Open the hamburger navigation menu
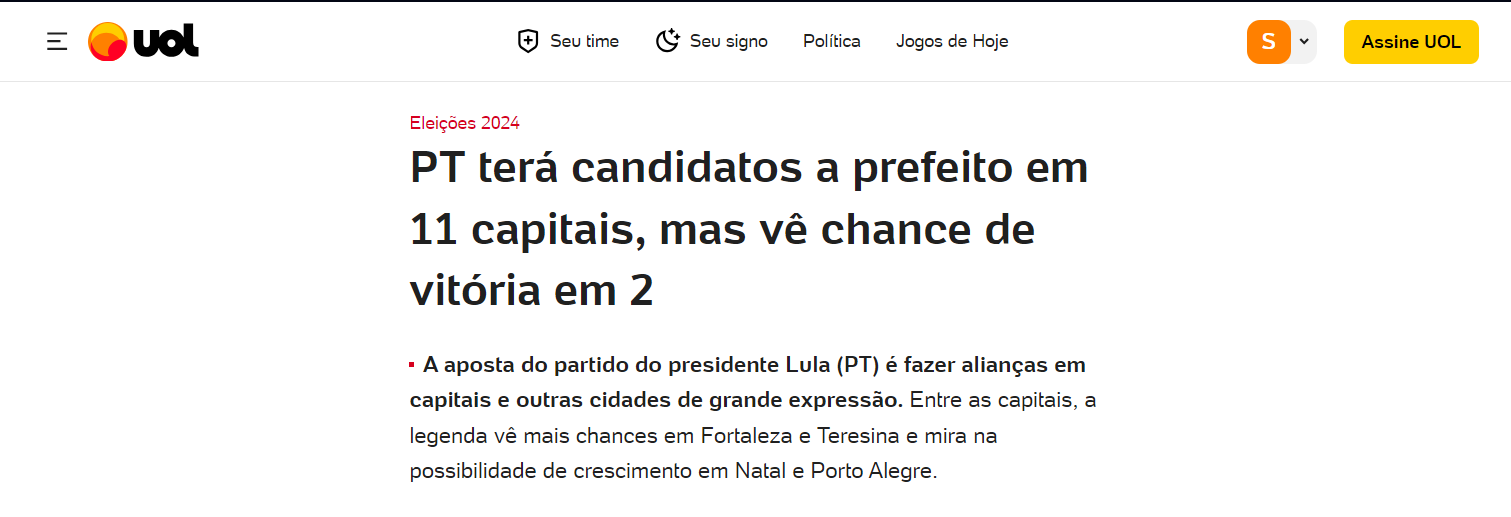 (x=57, y=42)
